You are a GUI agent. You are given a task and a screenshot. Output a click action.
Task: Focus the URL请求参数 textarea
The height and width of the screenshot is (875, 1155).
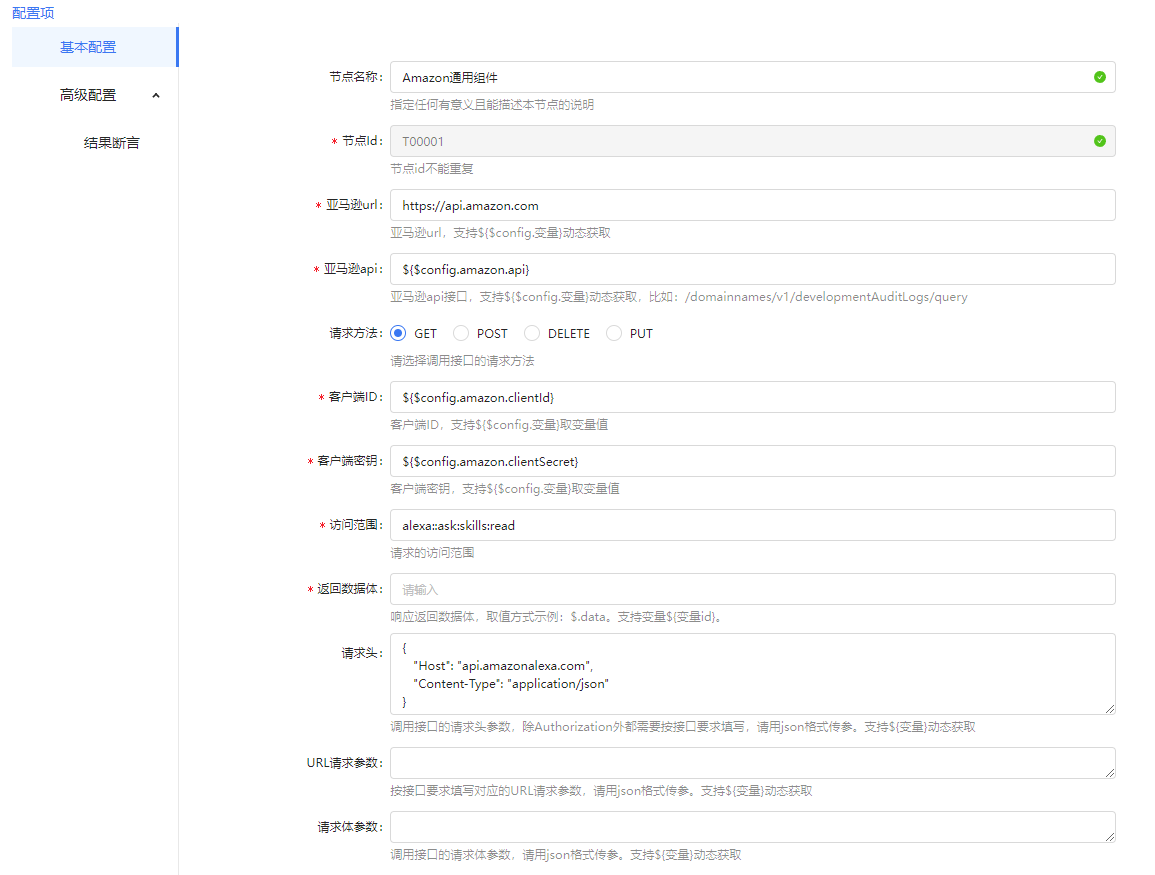[x=752, y=763]
